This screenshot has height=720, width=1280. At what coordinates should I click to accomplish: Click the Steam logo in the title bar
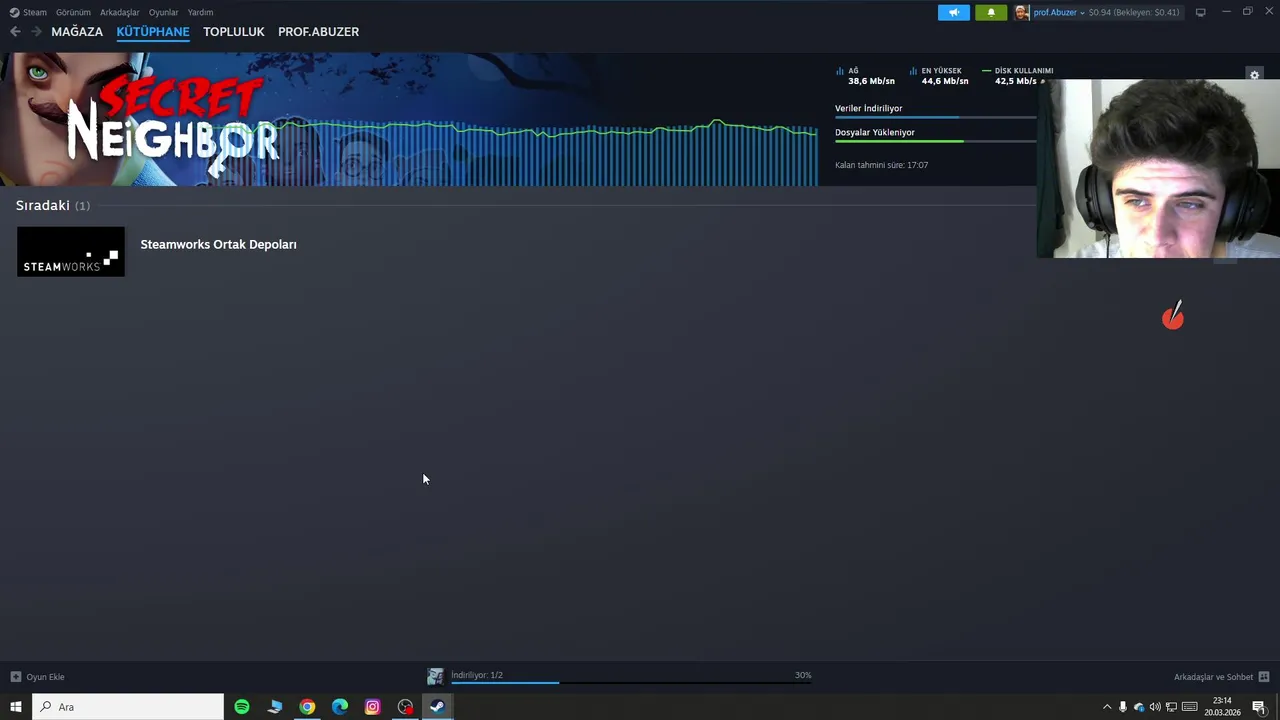[x=14, y=12]
